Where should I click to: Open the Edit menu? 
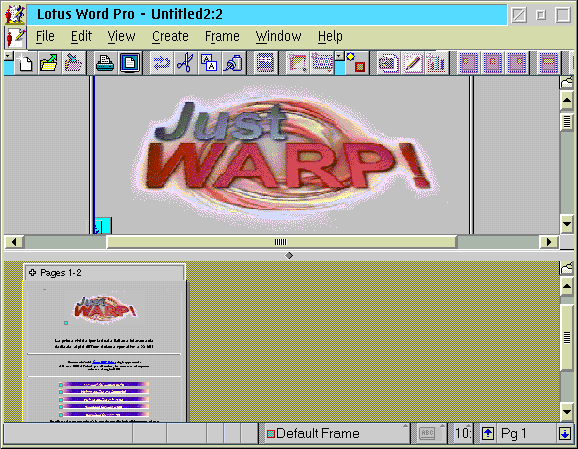[x=81, y=36]
